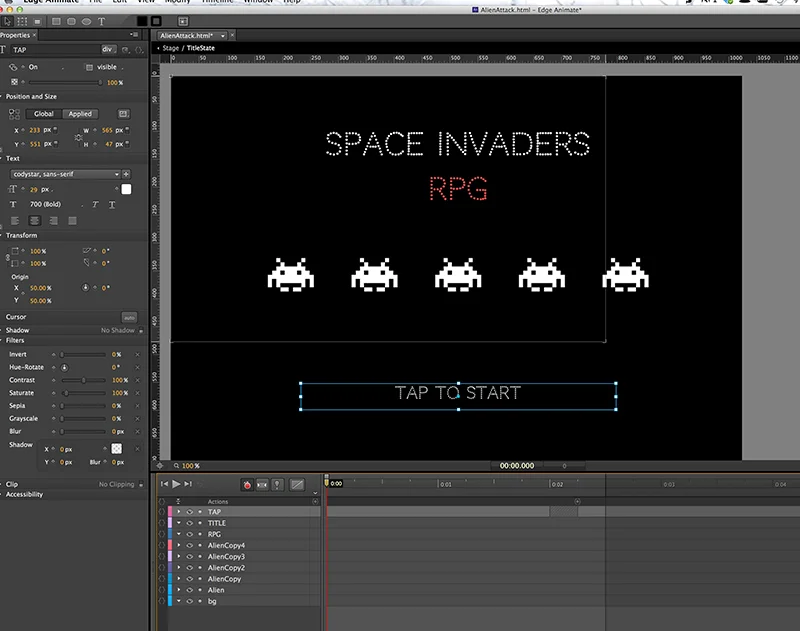Click the Stage breadcrumb link

pos(170,48)
